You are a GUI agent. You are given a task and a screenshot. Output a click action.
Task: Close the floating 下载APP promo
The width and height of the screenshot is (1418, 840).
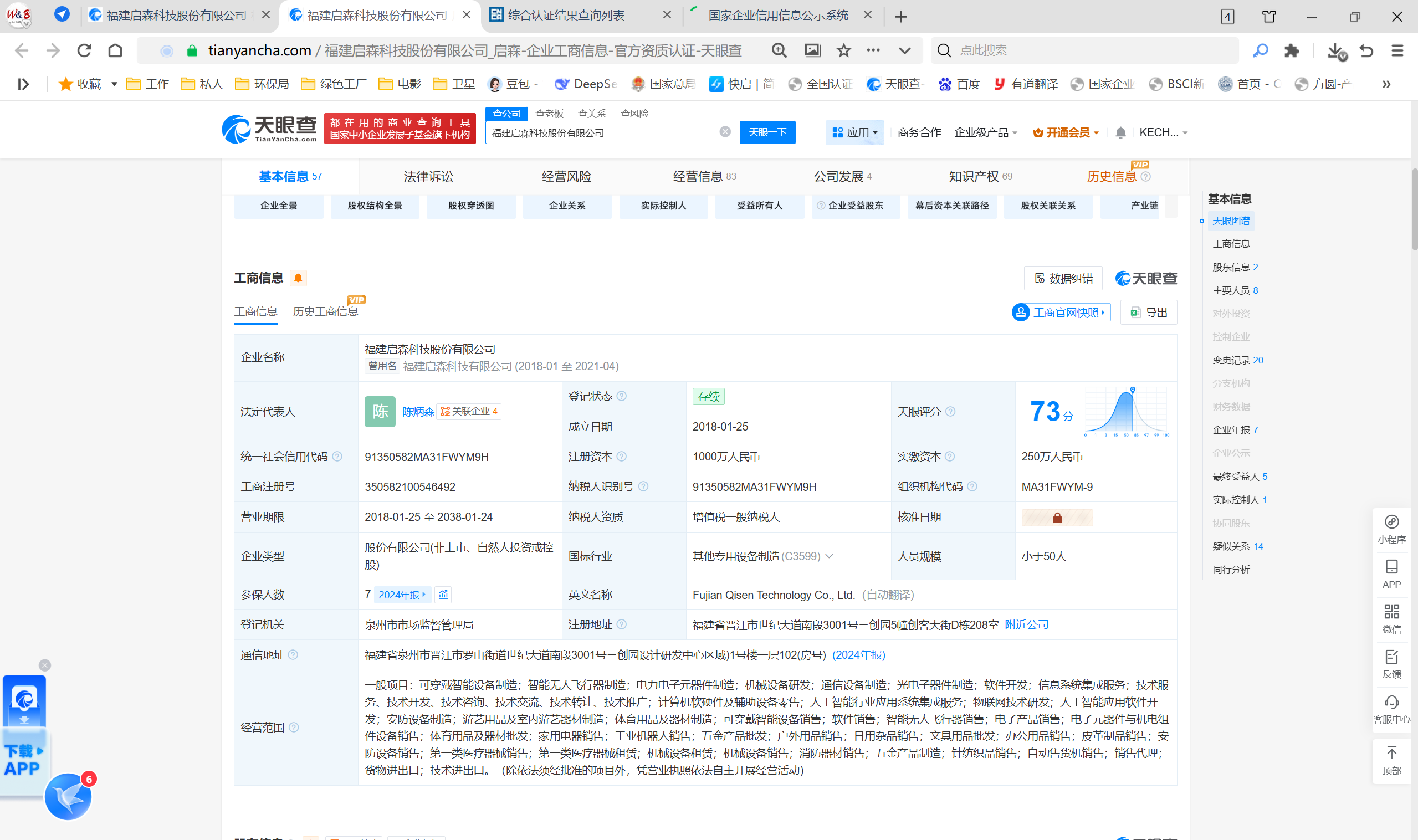pyautogui.click(x=45, y=665)
